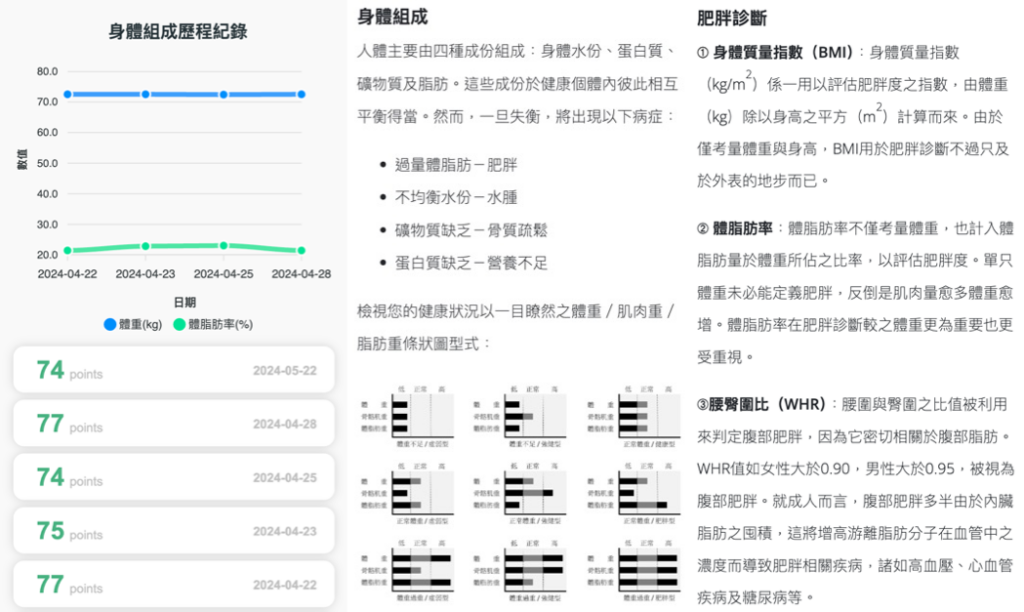This screenshot has width=1024, height=612.
Task: Toggle the green 體脂肪率(%) legend marker
Action: pos(179,324)
